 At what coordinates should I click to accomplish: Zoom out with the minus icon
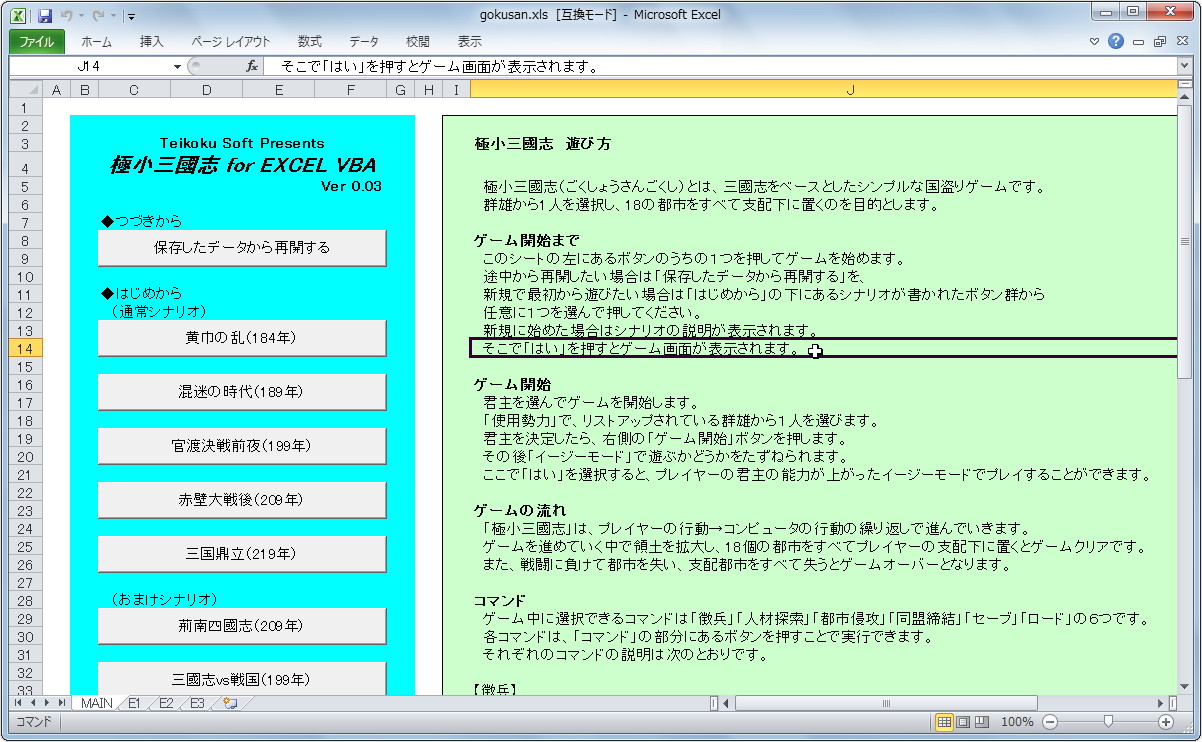point(1049,721)
